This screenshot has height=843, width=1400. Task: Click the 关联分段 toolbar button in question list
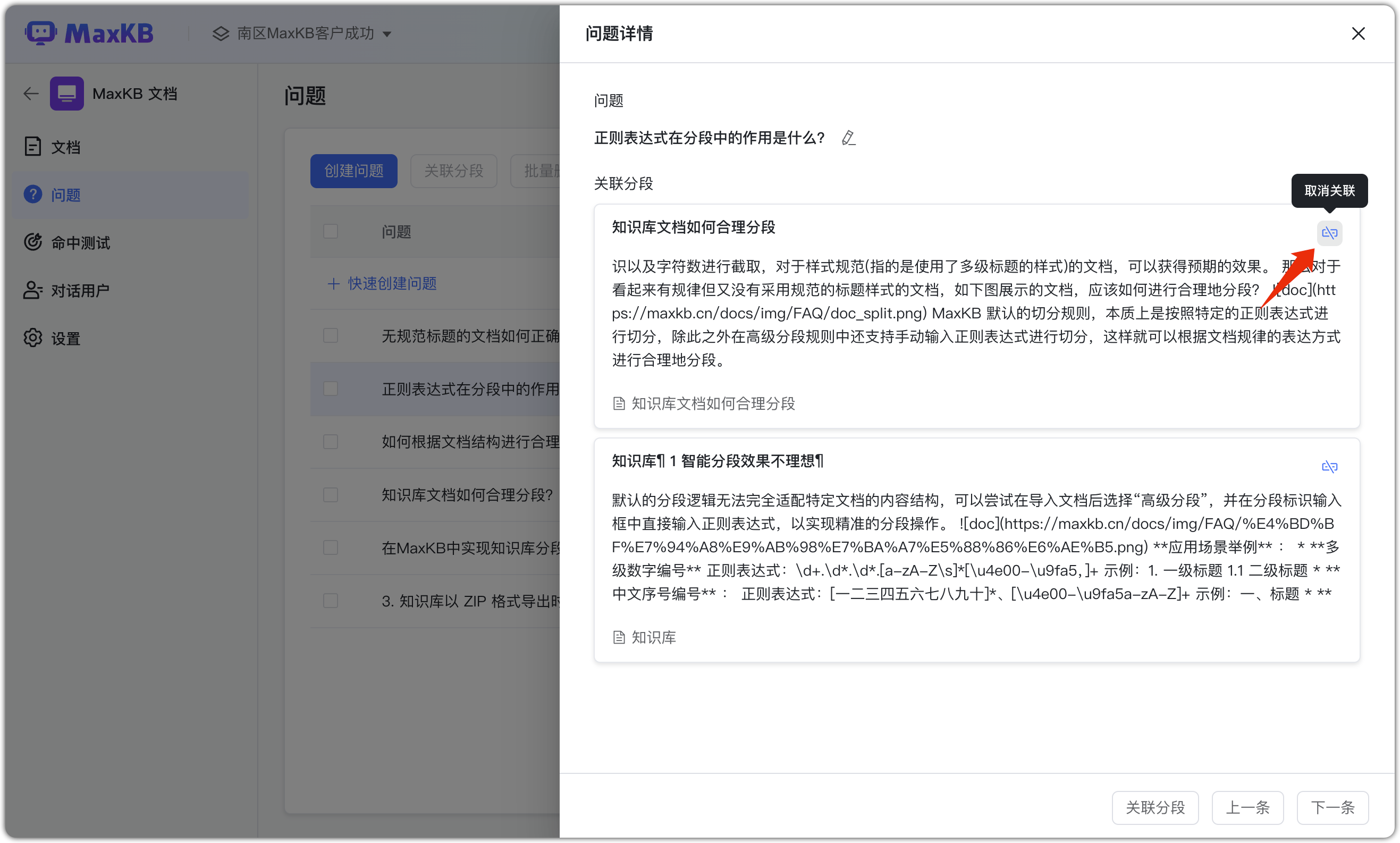point(453,171)
